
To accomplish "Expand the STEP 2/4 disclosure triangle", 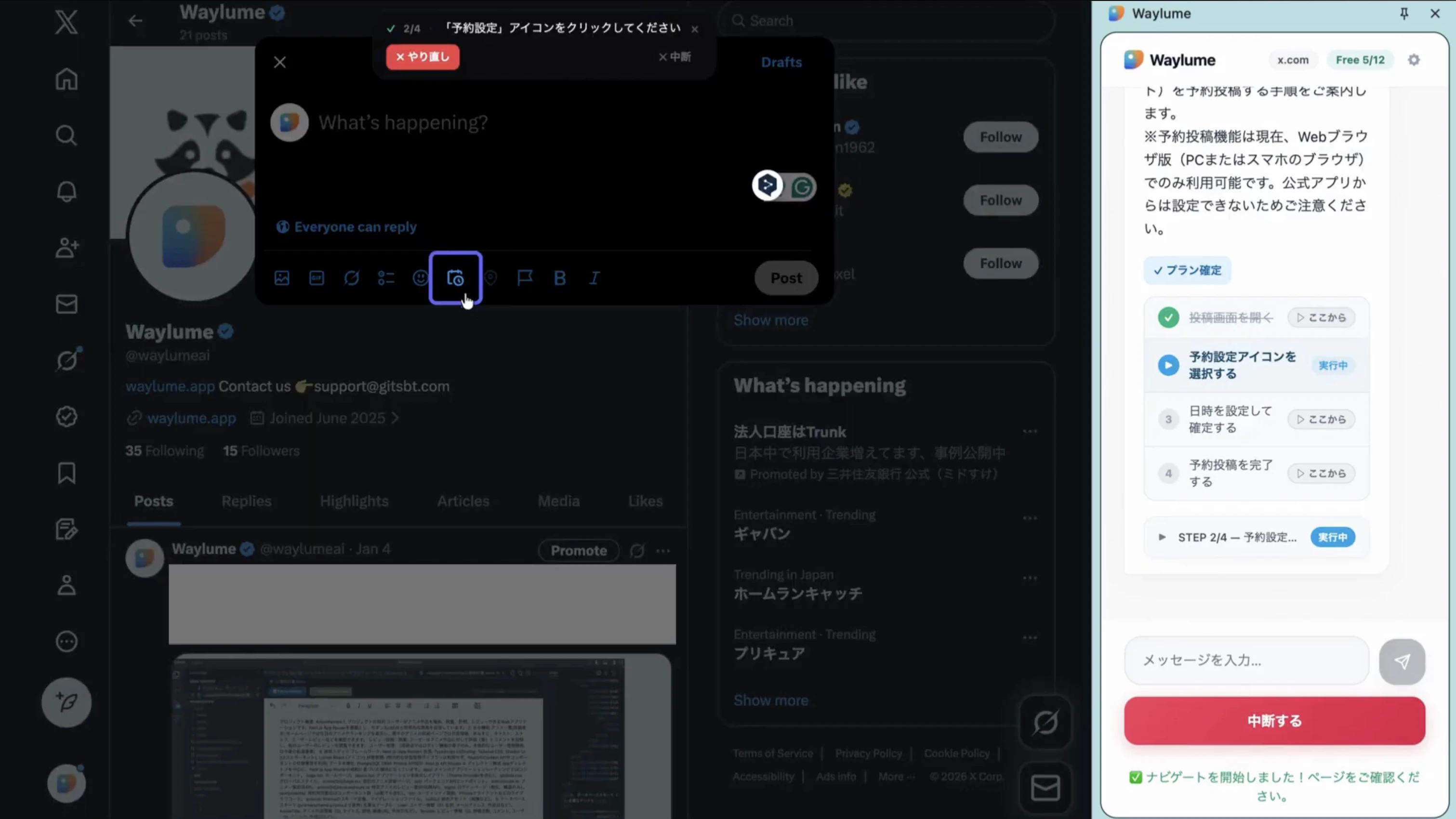I will 1162,538.
